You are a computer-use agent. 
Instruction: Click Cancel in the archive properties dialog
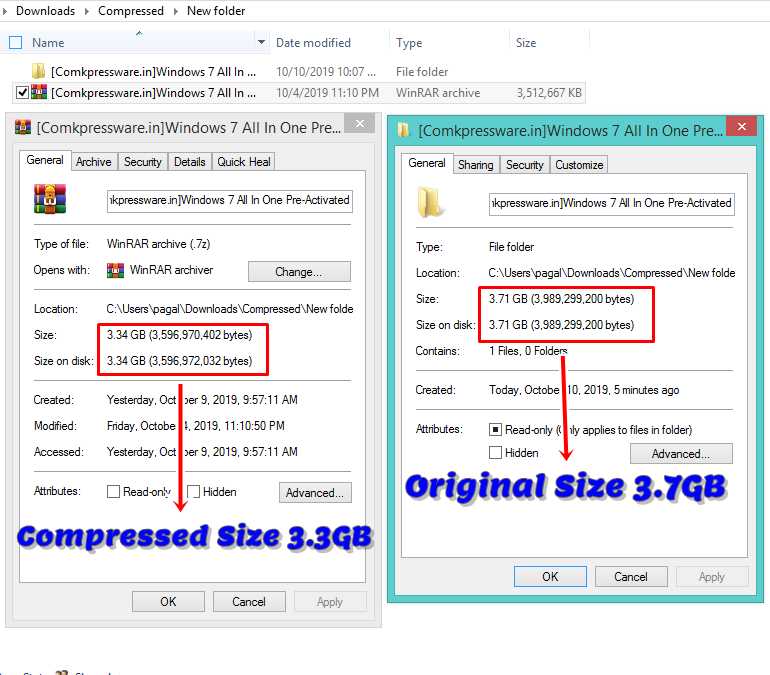[x=249, y=601]
